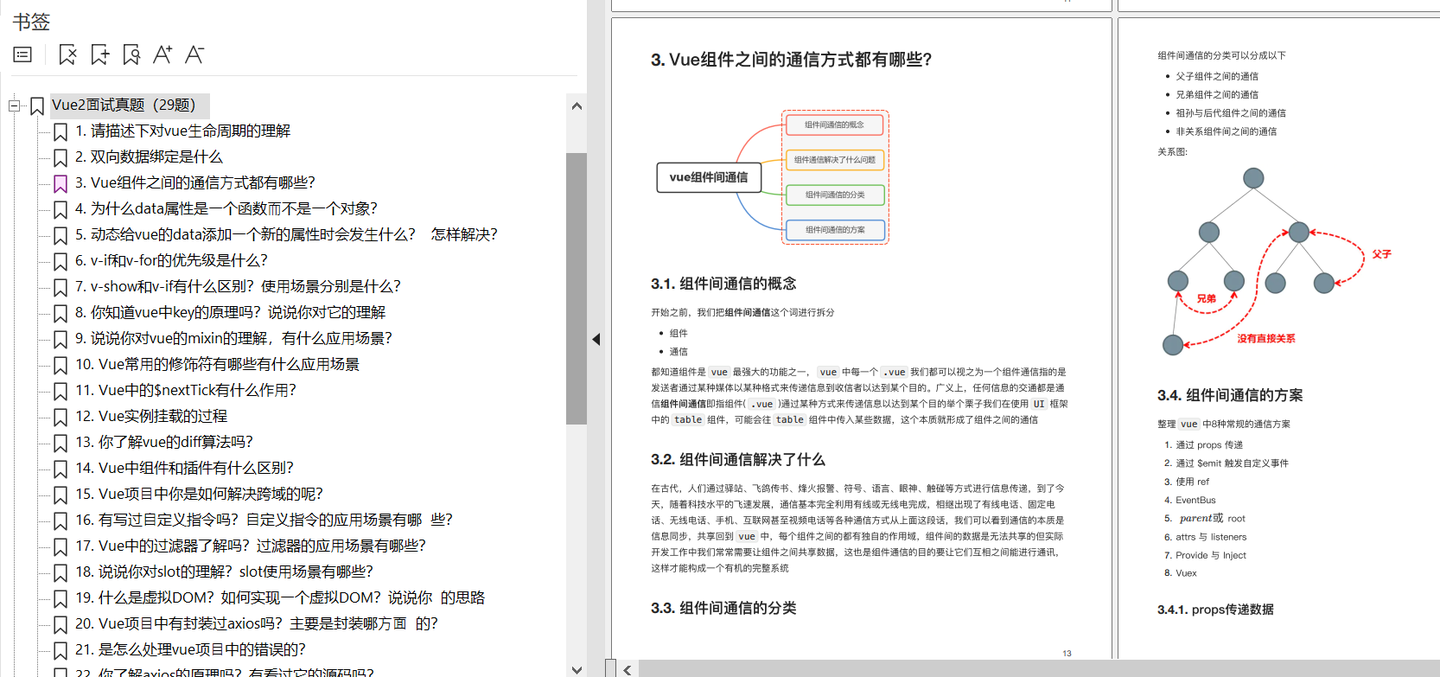Image resolution: width=1440 pixels, height=677 pixels.
Task: Increase bookmark text size with A+
Action: tap(163, 54)
